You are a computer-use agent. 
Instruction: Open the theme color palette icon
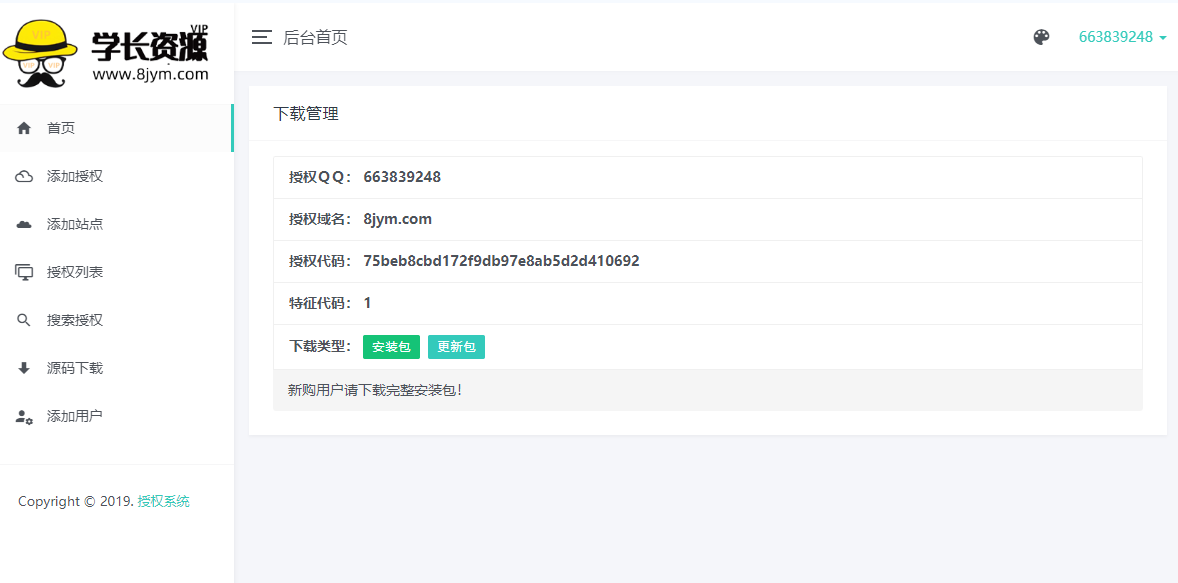pyautogui.click(x=1041, y=37)
